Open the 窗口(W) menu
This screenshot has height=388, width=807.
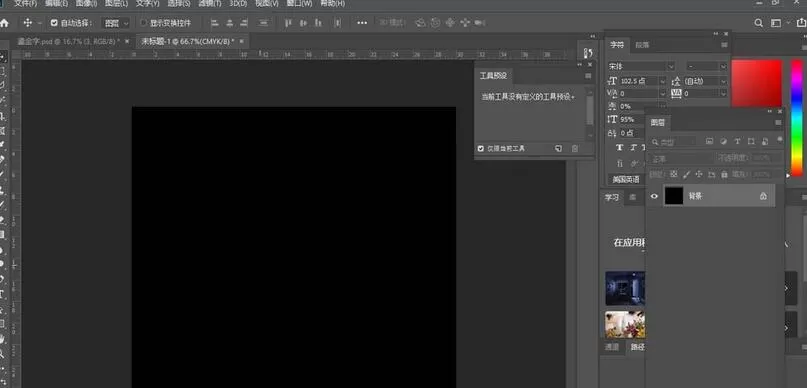[x=299, y=3]
